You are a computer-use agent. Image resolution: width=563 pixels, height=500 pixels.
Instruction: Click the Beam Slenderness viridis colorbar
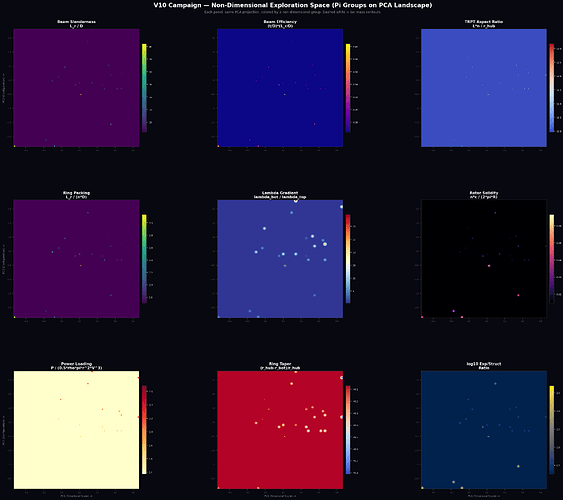pyautogui.click(x=144, y=88)
